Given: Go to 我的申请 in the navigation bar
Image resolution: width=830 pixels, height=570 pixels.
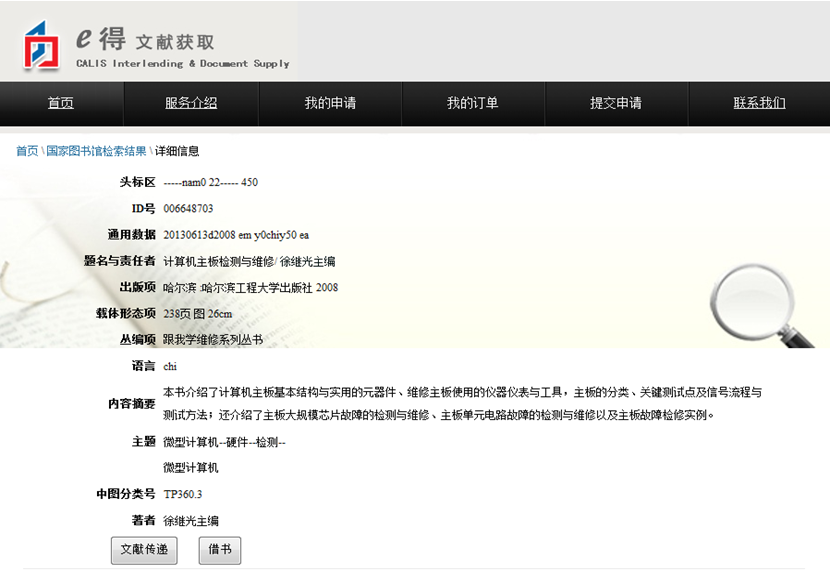Looking at the screenshot, I should [330, 103].
